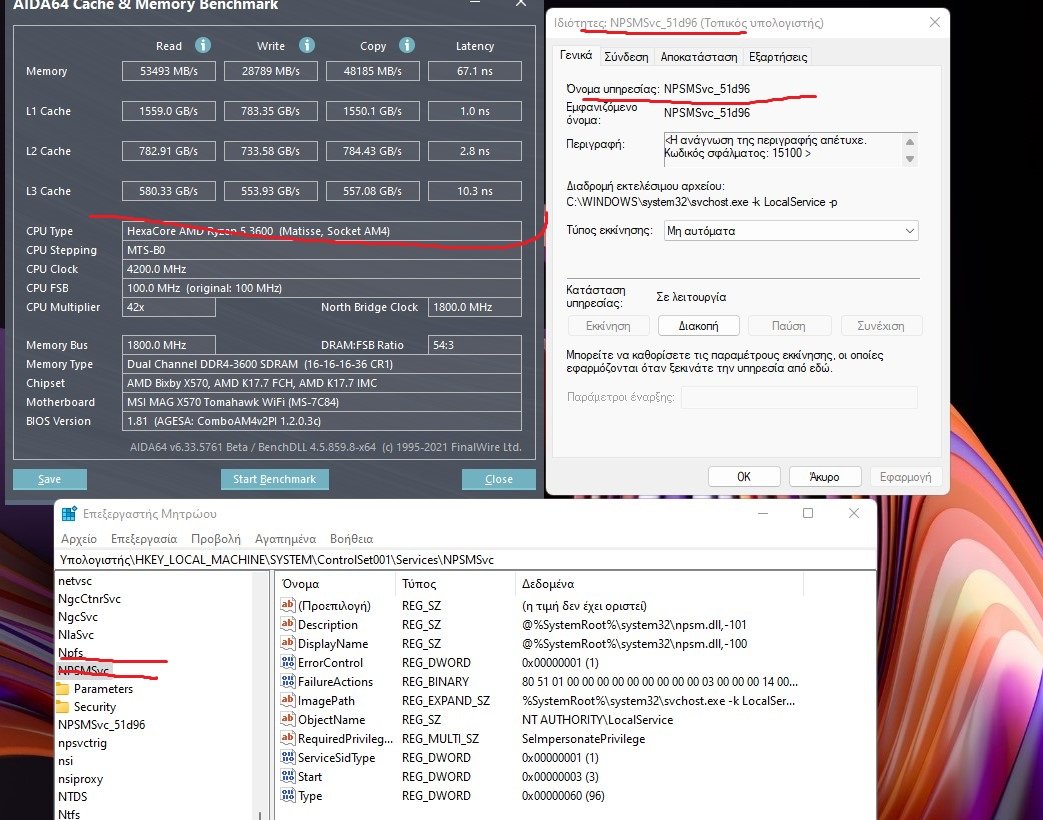Select nsiproxy key in registry tree

click(x=80, y=778)
